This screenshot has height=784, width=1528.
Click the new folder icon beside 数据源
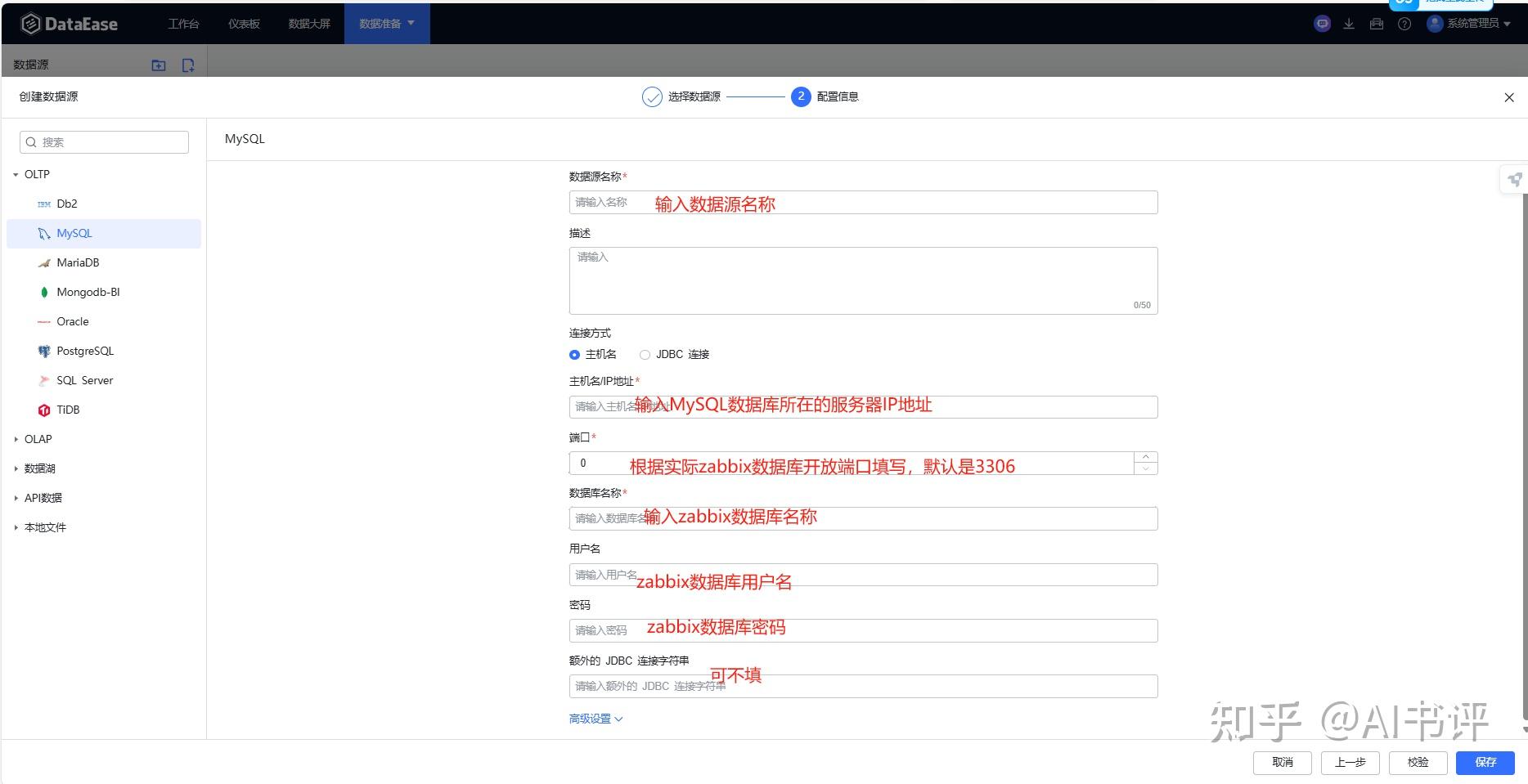pos(159,65)
